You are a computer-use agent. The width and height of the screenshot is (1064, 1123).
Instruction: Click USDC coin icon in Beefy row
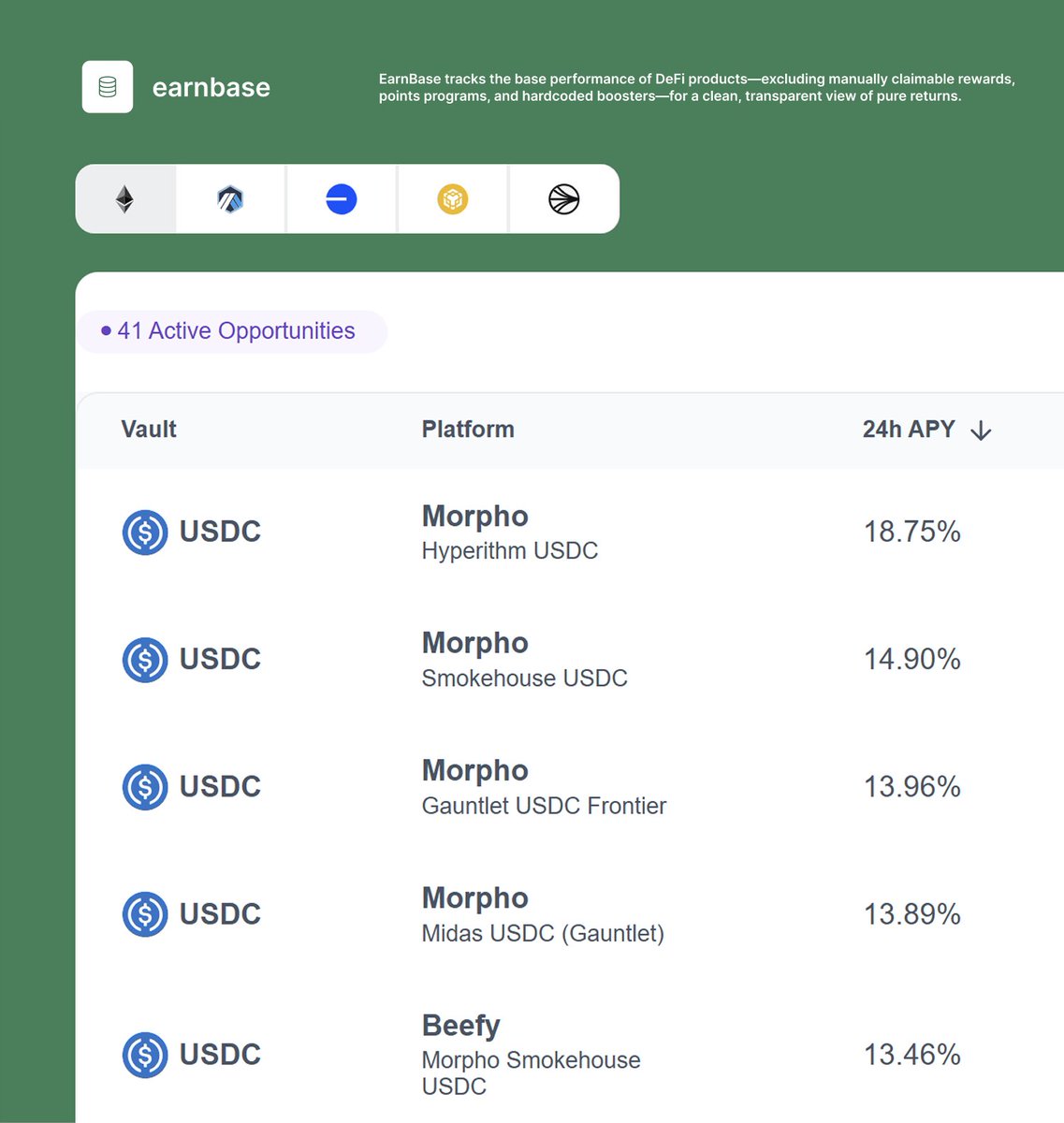point(145,1055)
